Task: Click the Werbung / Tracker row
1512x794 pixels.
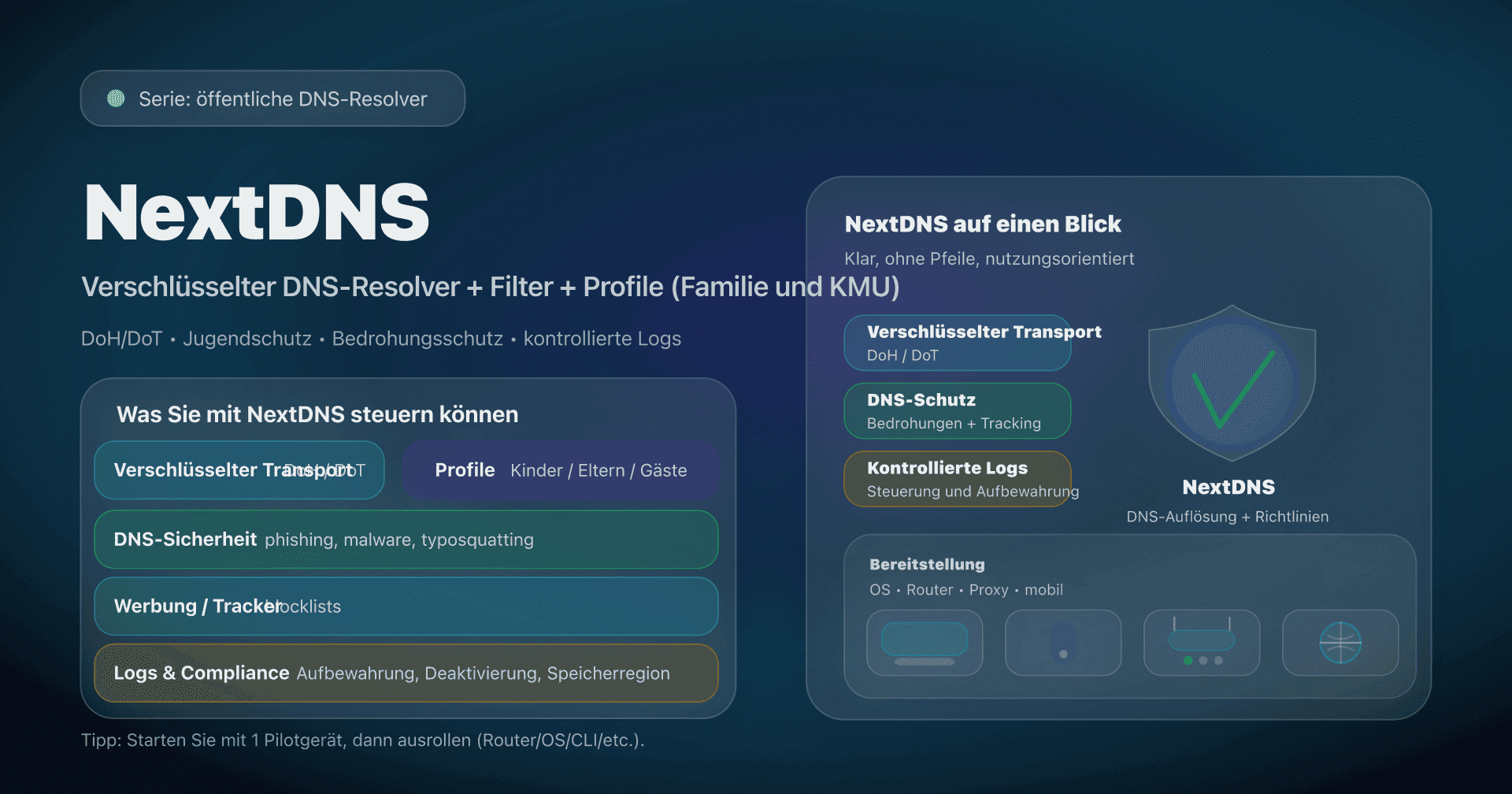Action: [406, 607]
